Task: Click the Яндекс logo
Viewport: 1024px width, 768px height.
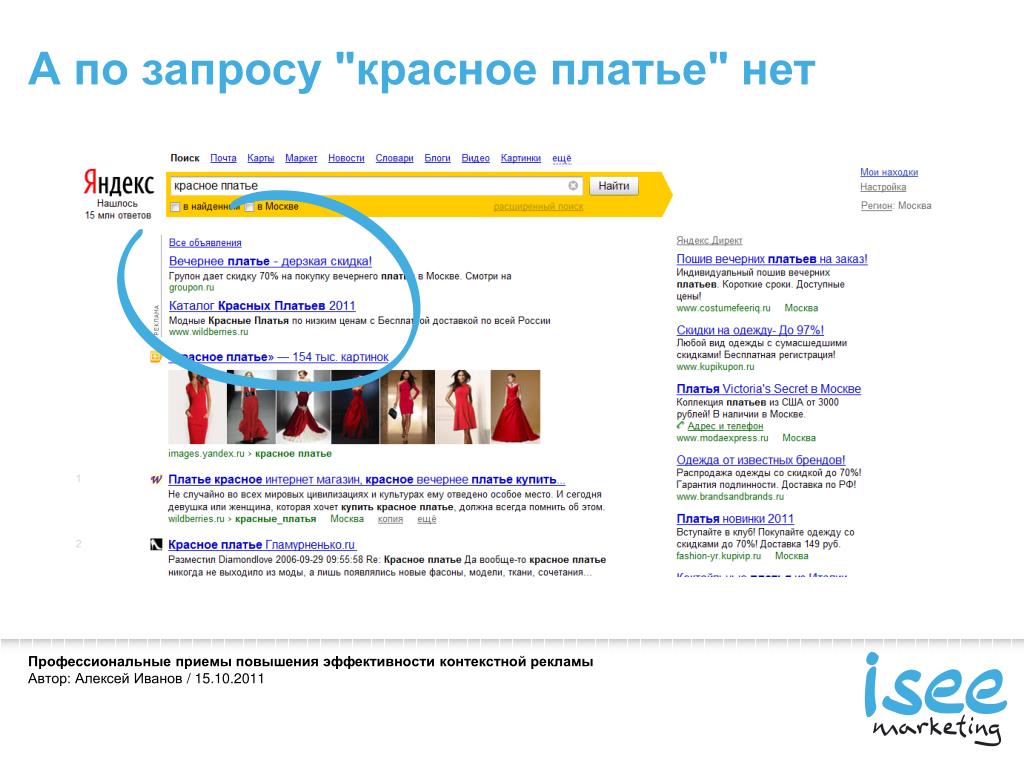Action: (x=118, y=183)
